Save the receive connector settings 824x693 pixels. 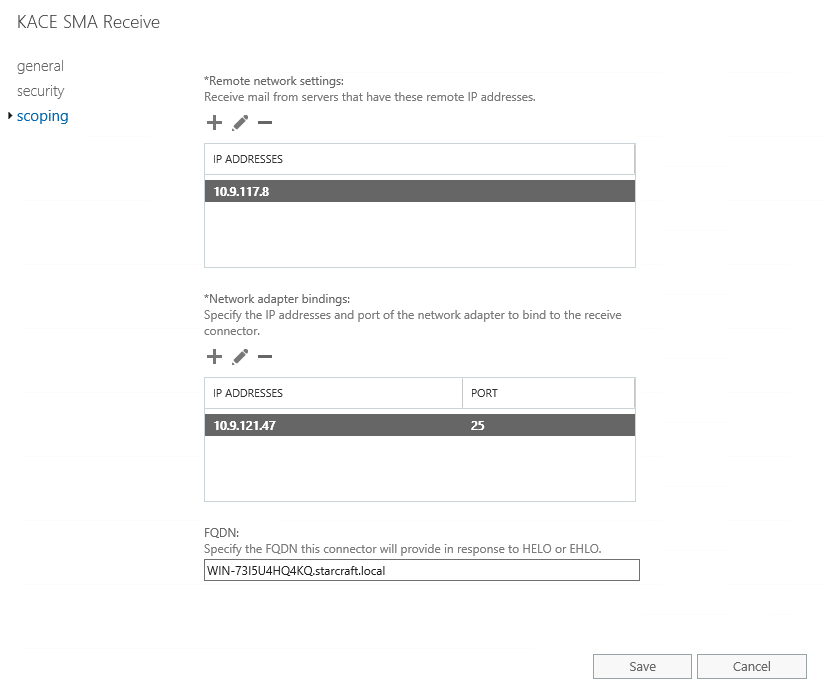[642, 666]
